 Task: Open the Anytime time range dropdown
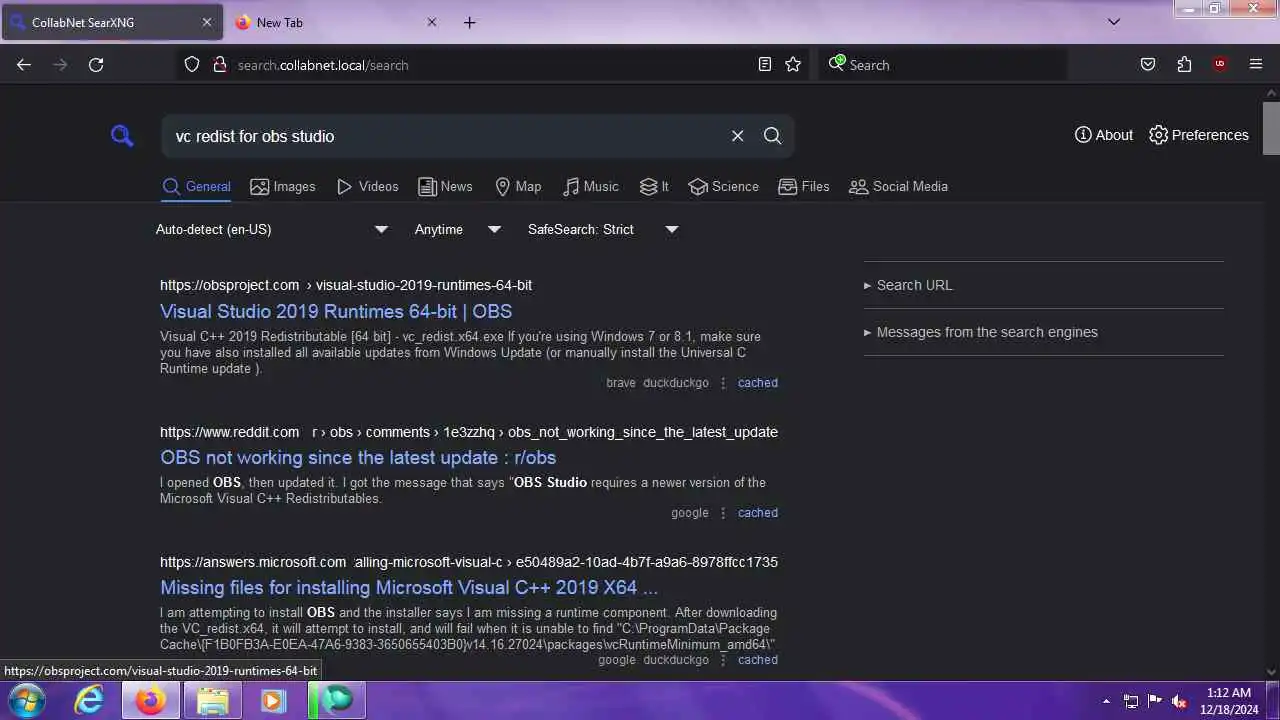pyautogui.click(x=458, y=230)
